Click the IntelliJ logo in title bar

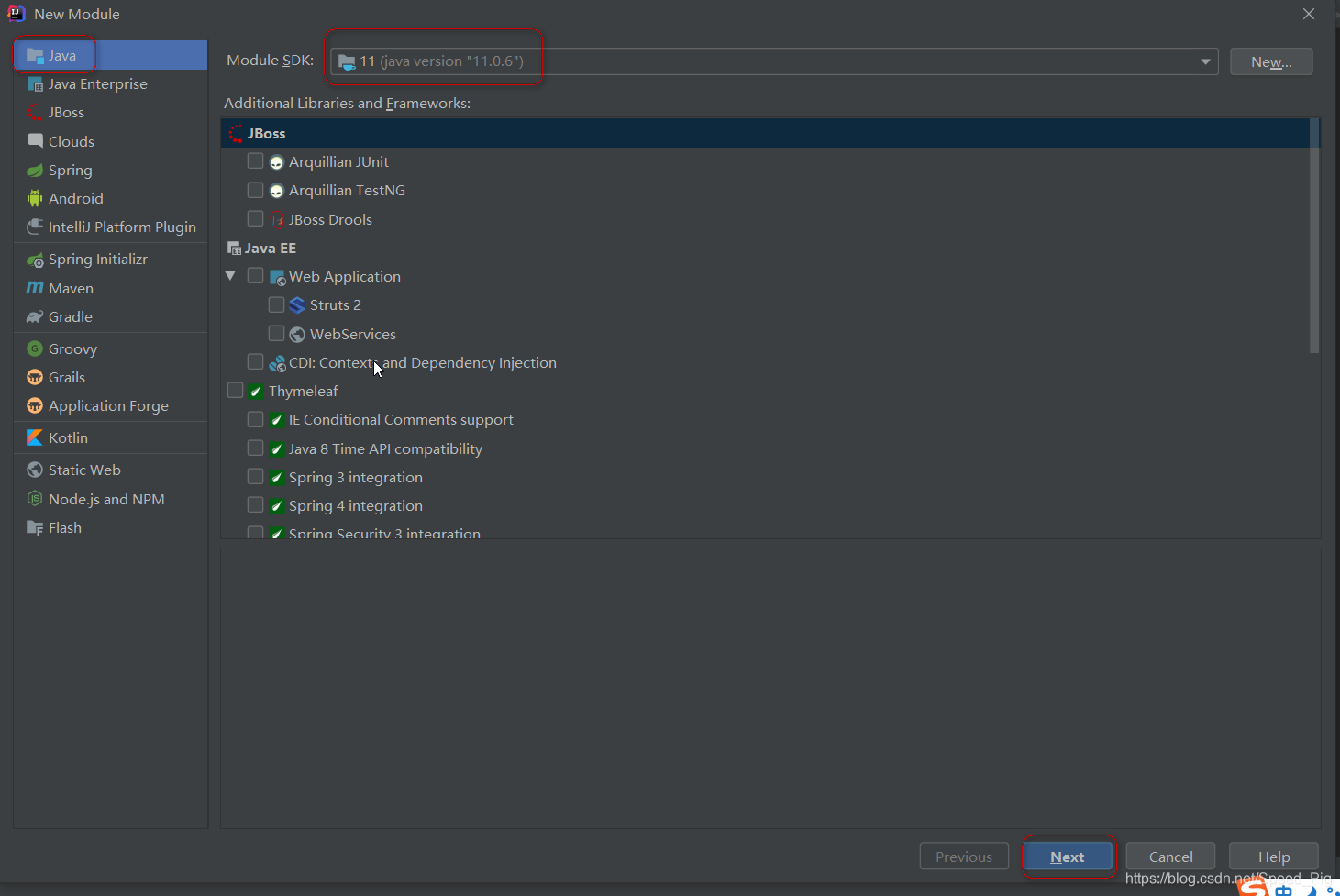point(16,13)
